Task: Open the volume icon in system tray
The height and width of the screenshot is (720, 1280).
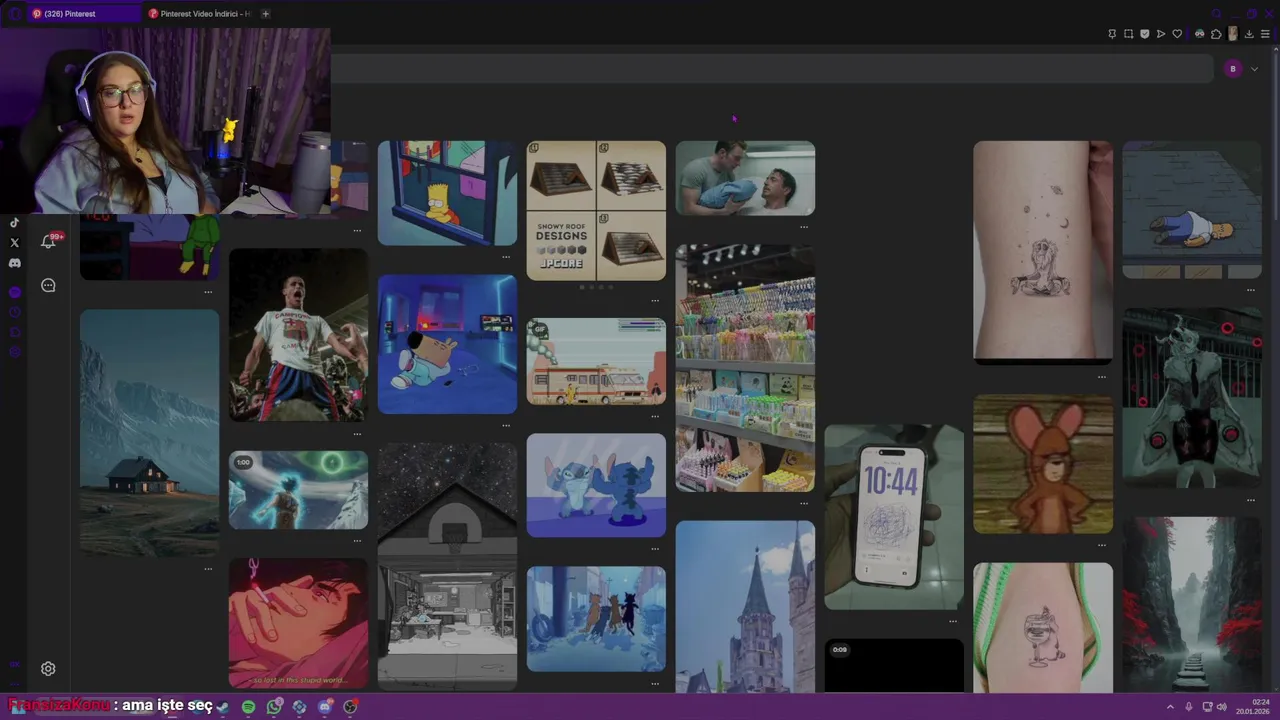Action: 1222,707
